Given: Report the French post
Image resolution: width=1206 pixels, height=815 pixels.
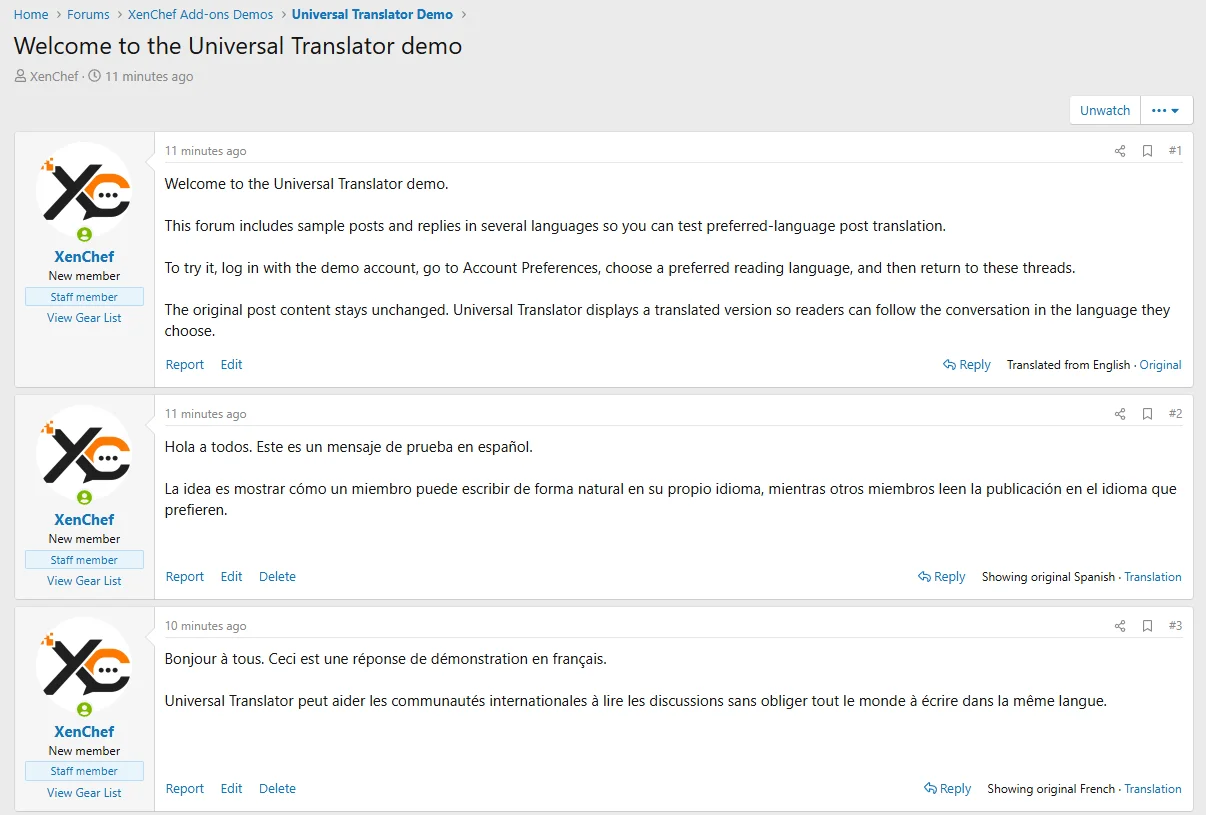Looking at the screenshot, I should coord(185,789).
